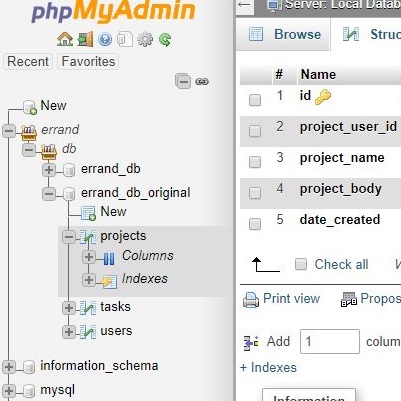401x401 pixels.
Task: Open the Favorites tables list
Action: [x=88, y=61]
